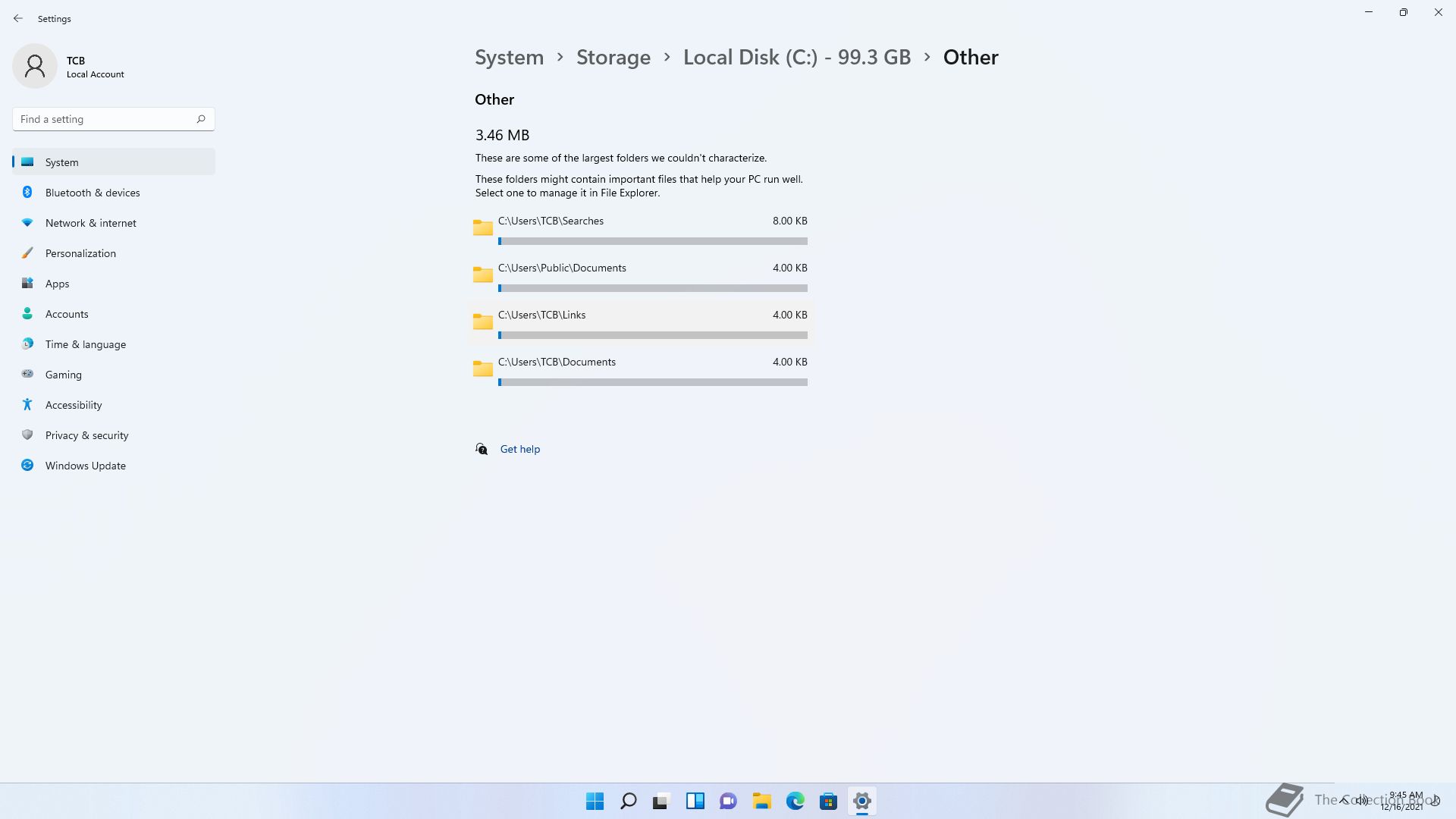Screen dimensions: 1456x819
Task: Click the C:\Users\Public\Documents usage bar
Action: 652,288
